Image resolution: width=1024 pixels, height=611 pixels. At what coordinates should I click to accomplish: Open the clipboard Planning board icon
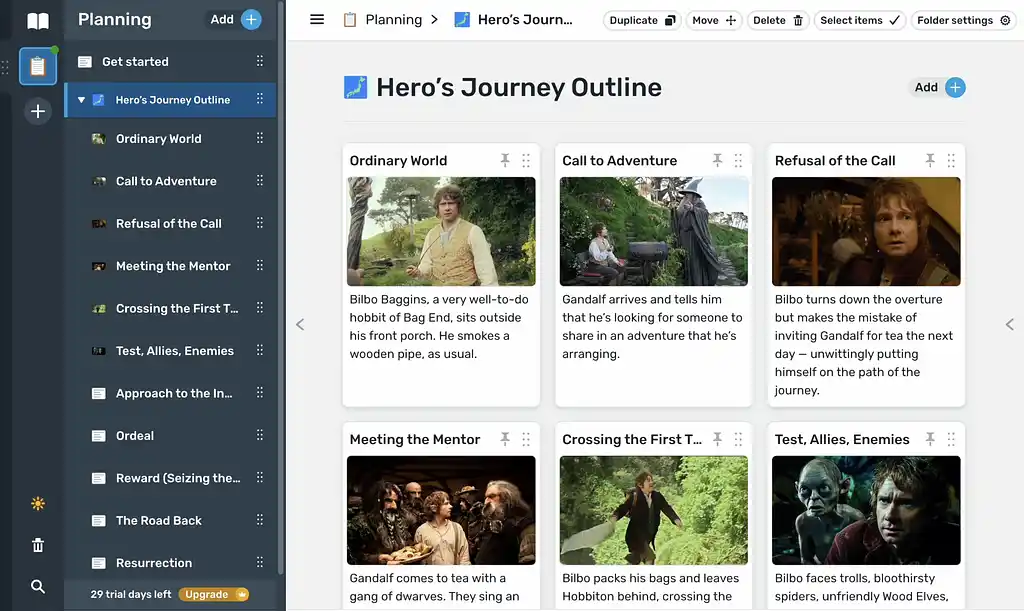[38, 67]
